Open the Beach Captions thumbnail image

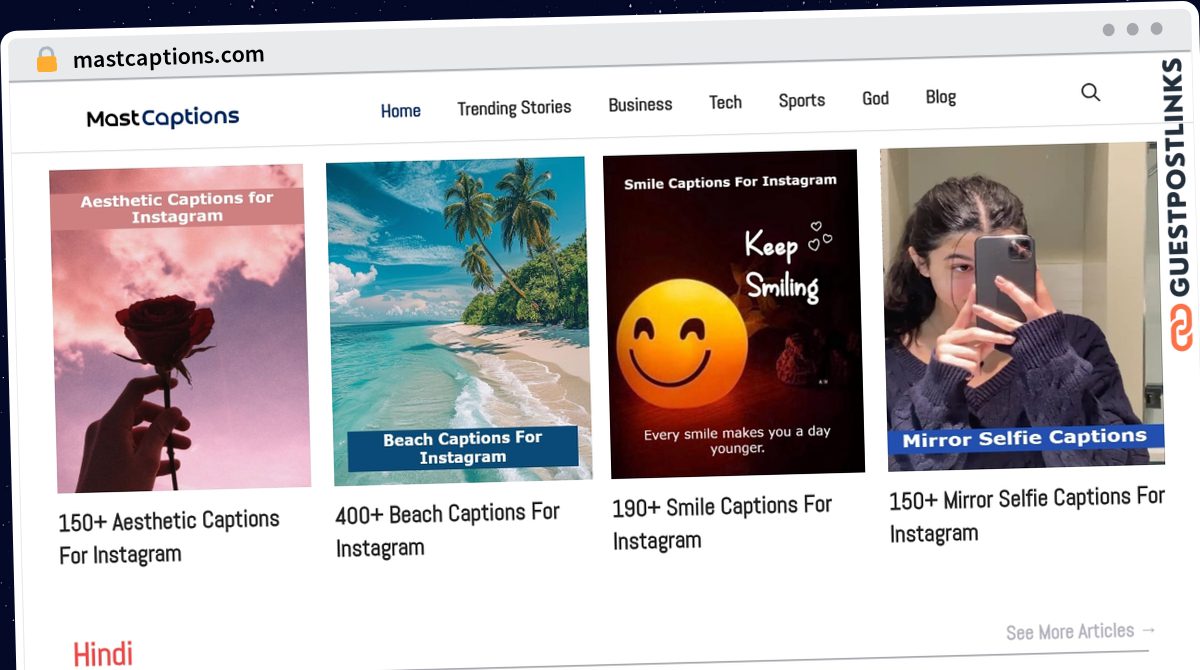coord(458,320)
